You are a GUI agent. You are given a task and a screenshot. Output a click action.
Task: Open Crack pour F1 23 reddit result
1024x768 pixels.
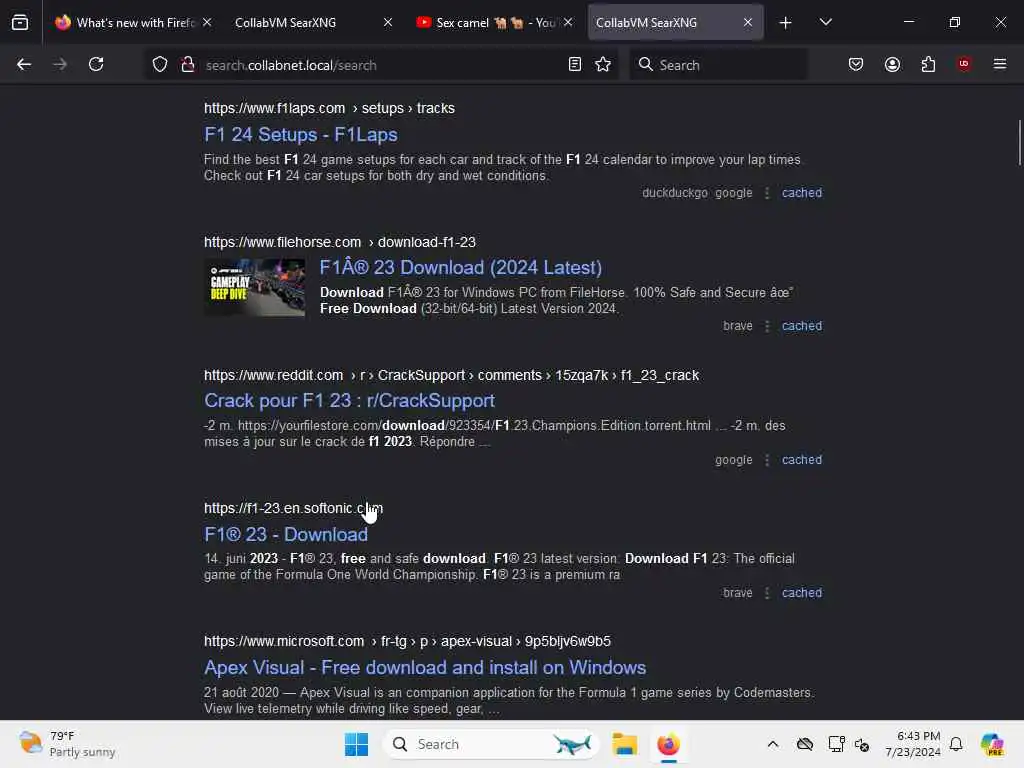coord(349,400)
